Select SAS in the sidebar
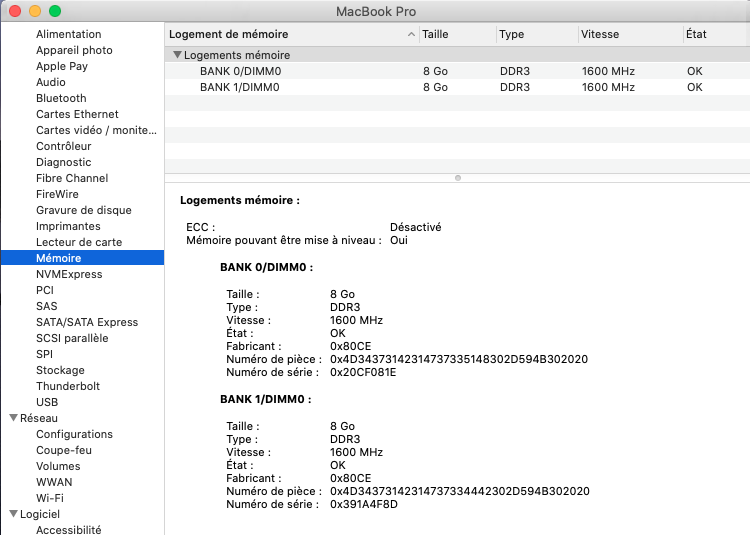 [46, 306]
